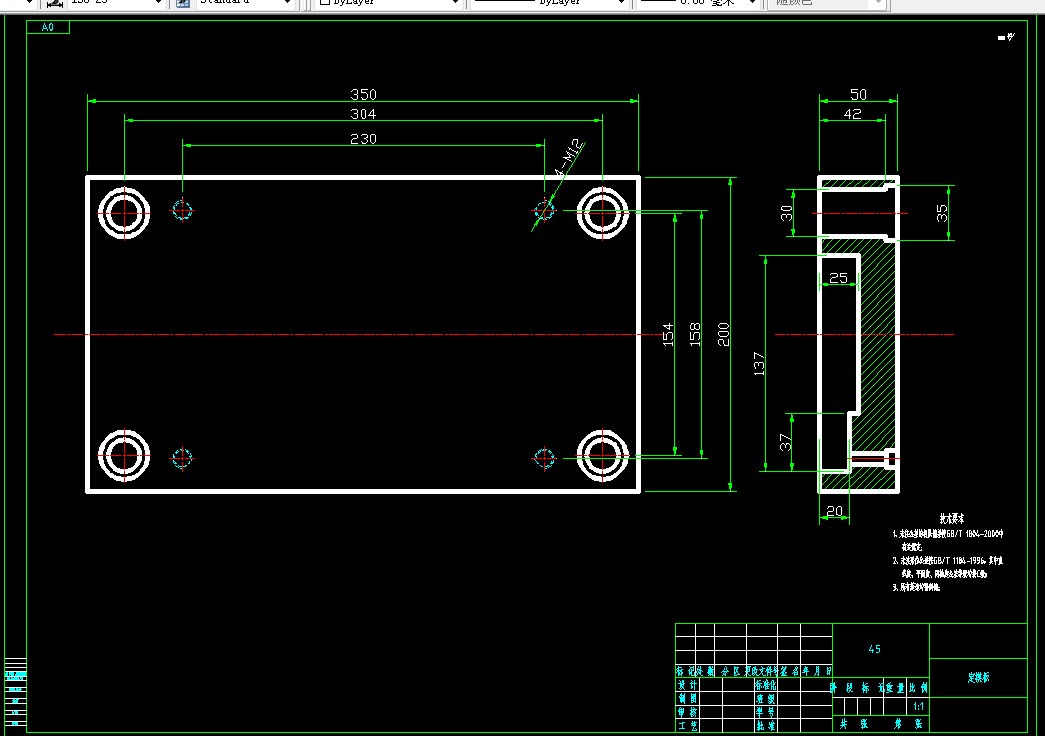Screen dimensions: 1045x736
Task: Select the 35 dimension in section view
Action: pos(942,213)
